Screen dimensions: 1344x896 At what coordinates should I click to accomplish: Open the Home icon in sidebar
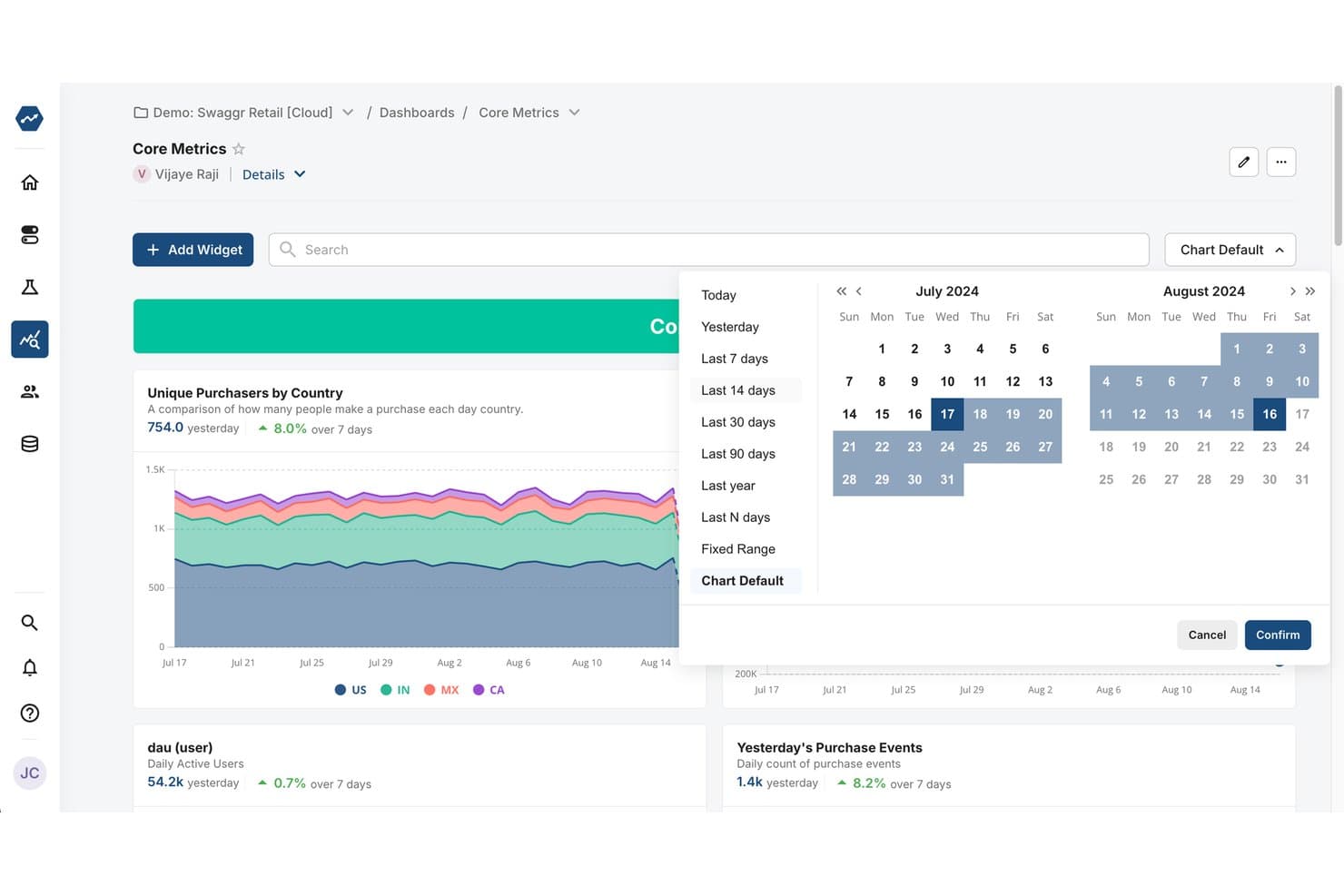point(29,182)
